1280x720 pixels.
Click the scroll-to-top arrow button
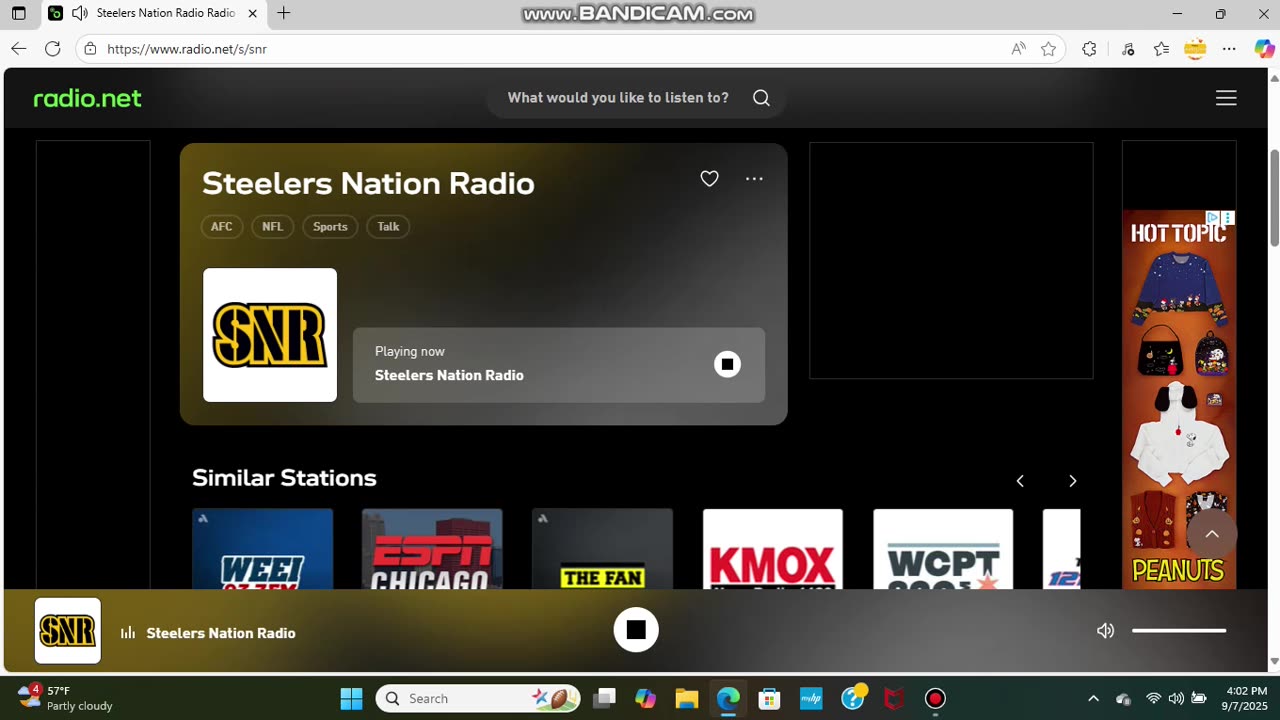click(x=1212, y=534)
